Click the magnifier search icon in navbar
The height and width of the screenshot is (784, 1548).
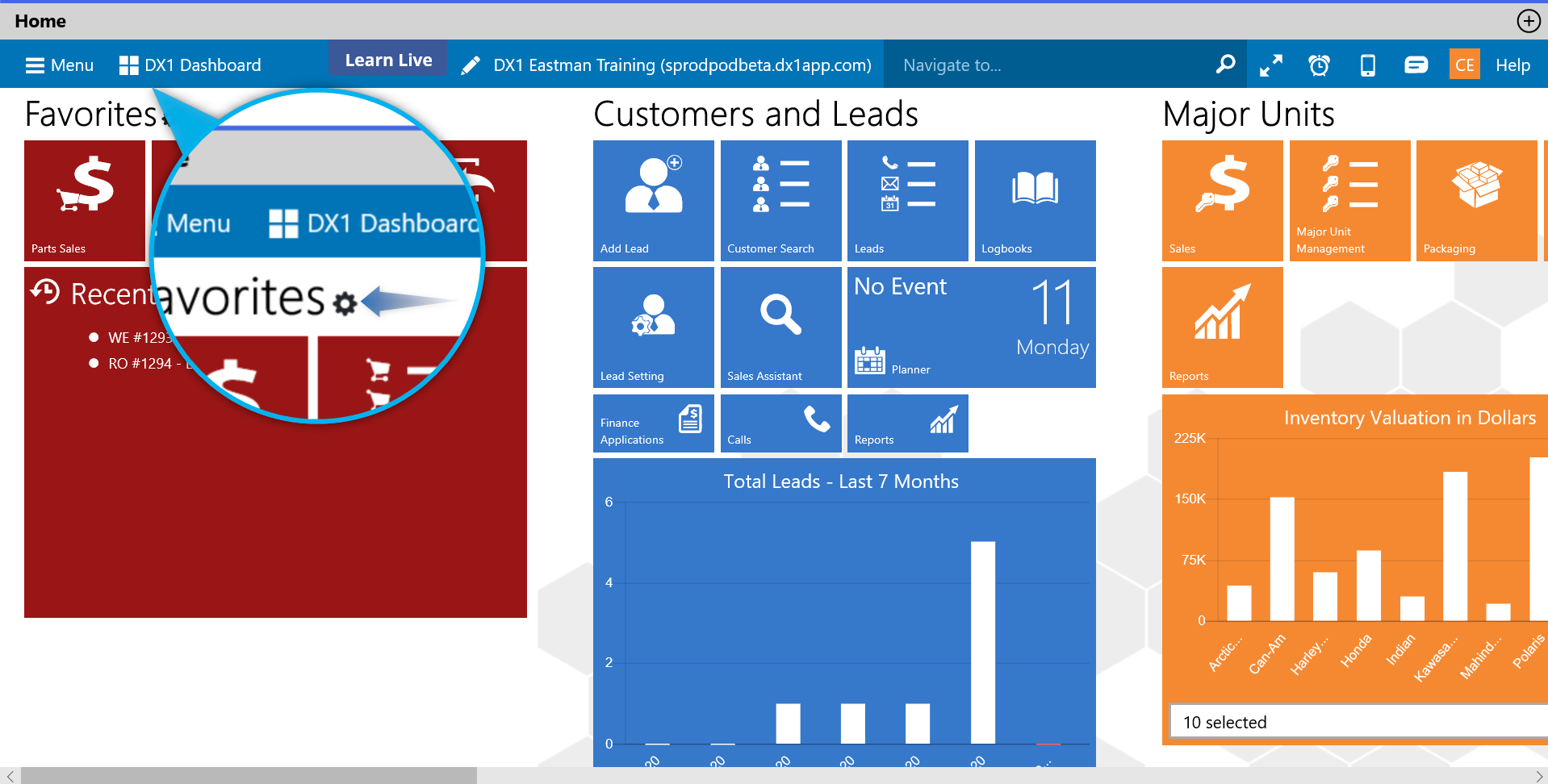(1225, 64)
